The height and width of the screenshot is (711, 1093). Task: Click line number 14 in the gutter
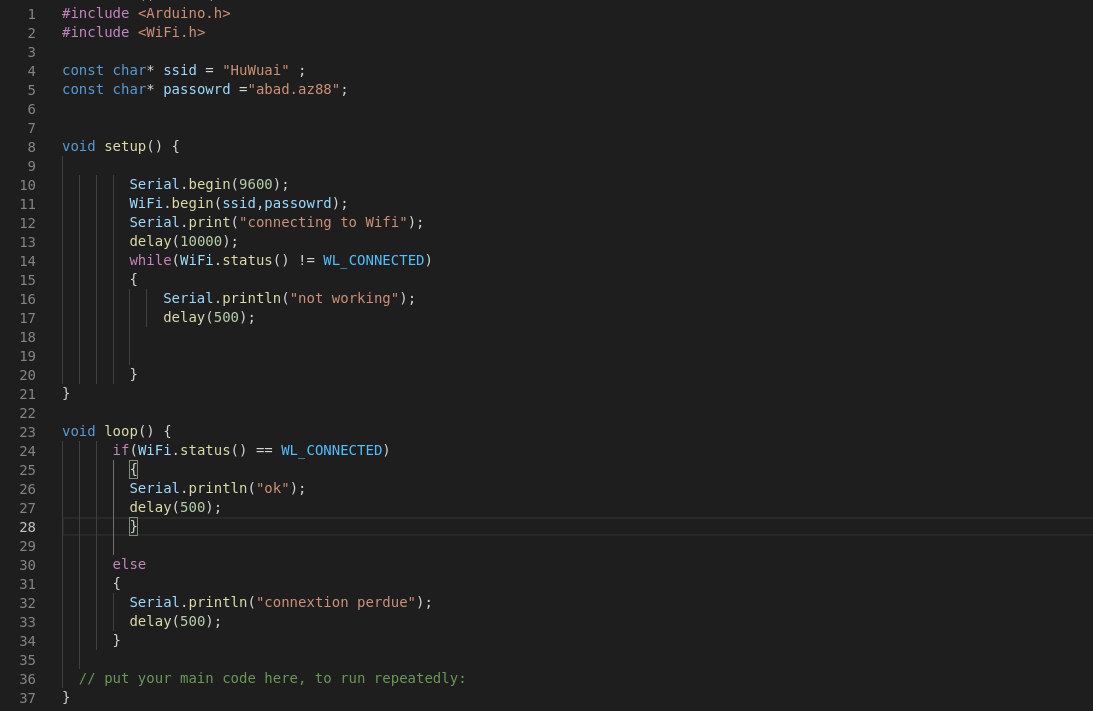coord(27,261)
